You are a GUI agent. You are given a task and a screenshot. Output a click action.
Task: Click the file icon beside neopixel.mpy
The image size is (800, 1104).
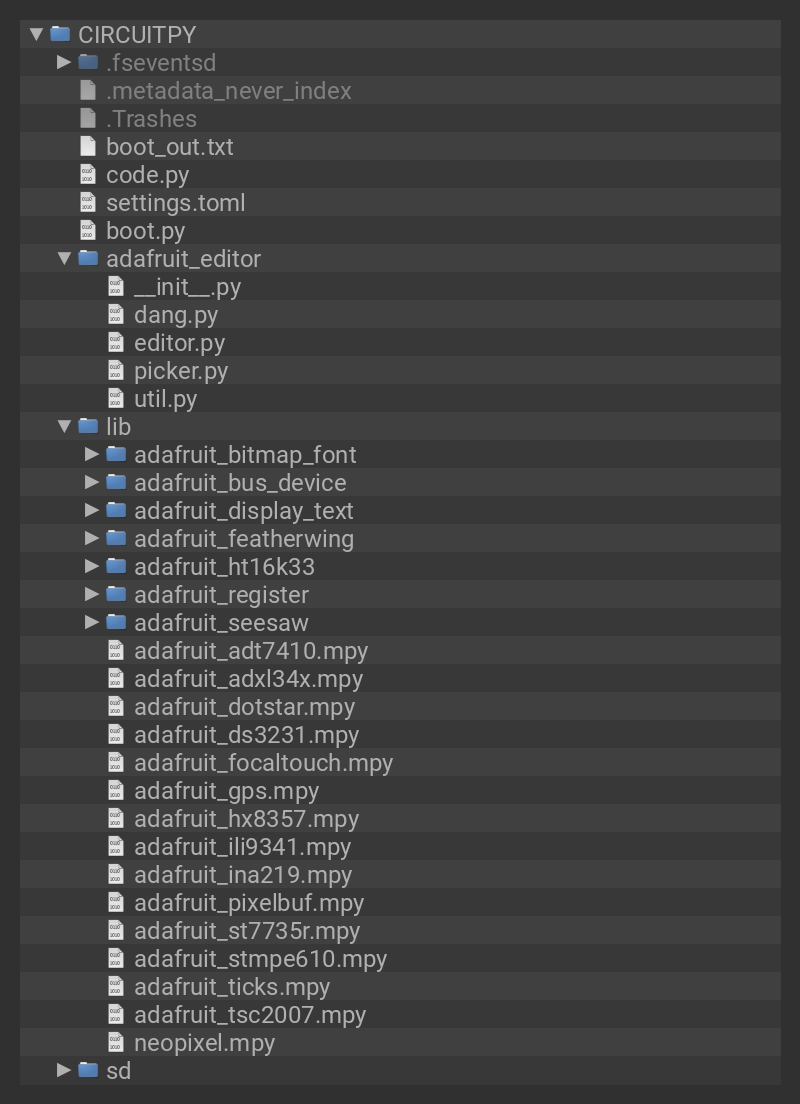tap(116, 1043)
